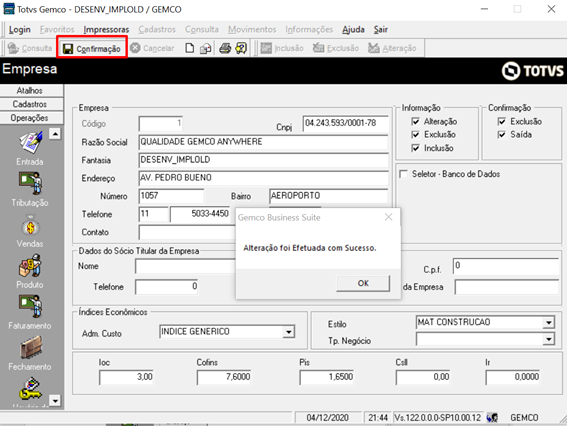Open the Entrada sidebar shortcut
The image size is (567, 426).
click(30, 148)
